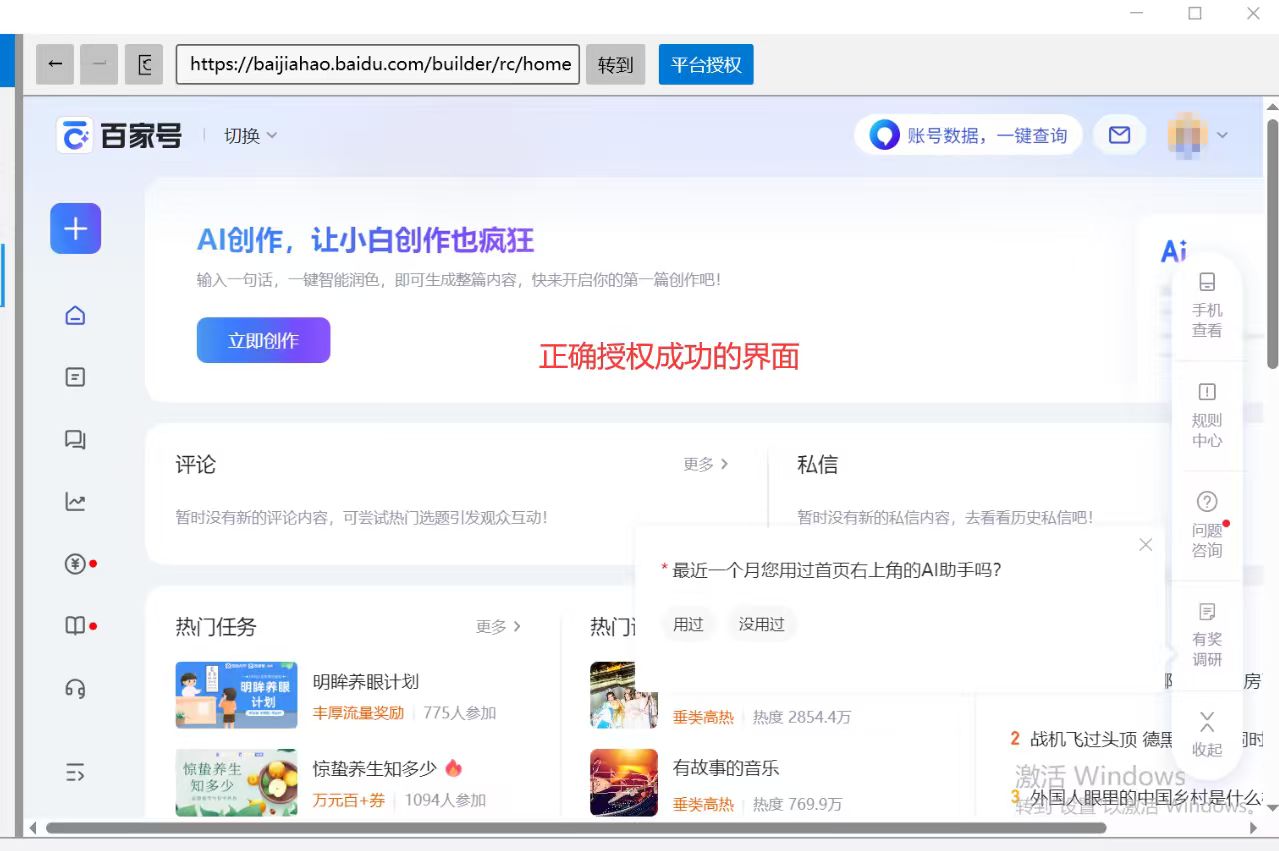Image resolution: width=1279 pixels, height=851 pixels.
Task: Expand the sidebar menu toggle icon
Action: coord(75,772)
